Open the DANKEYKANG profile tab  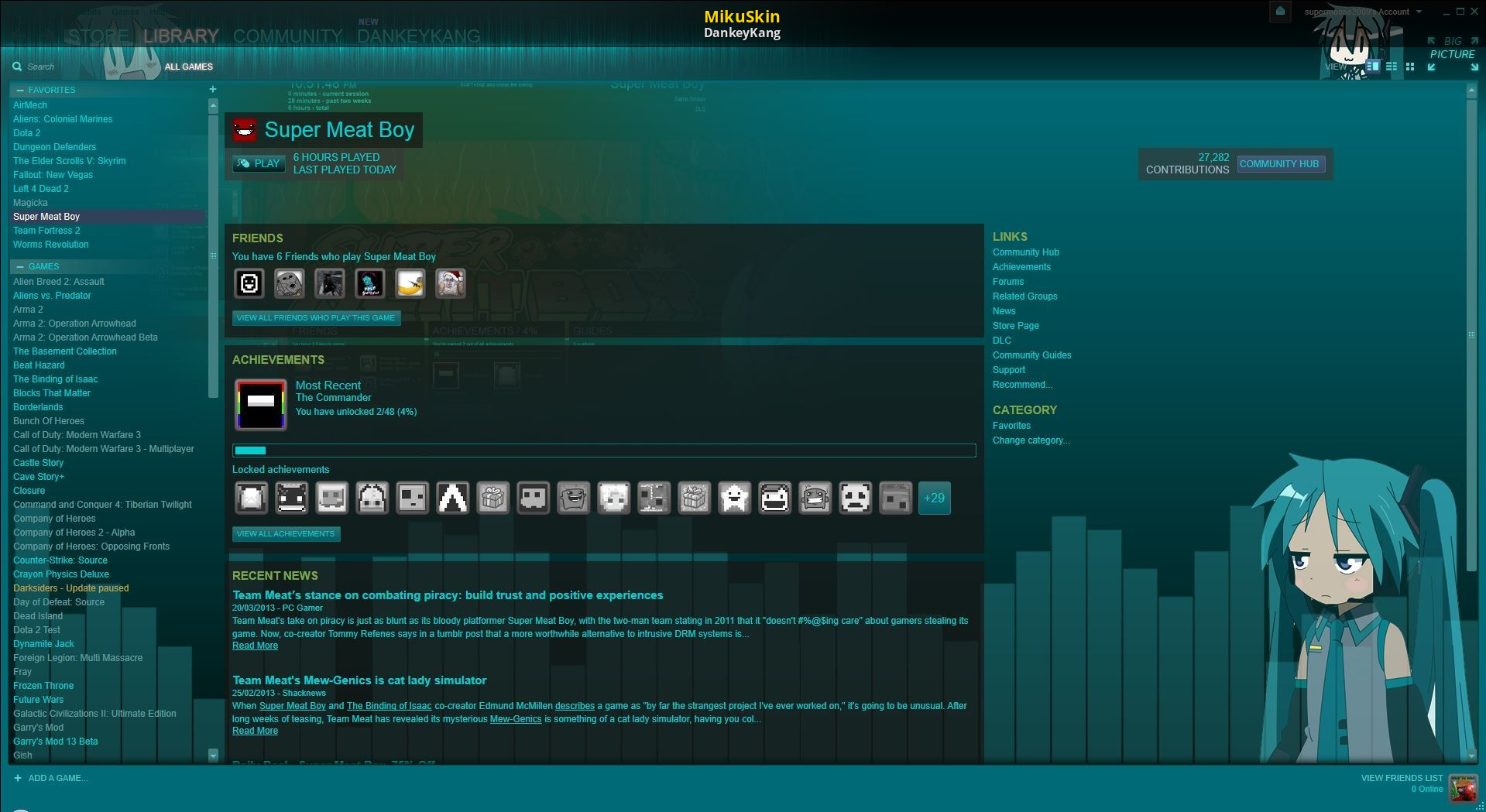[x=419, y=36]
